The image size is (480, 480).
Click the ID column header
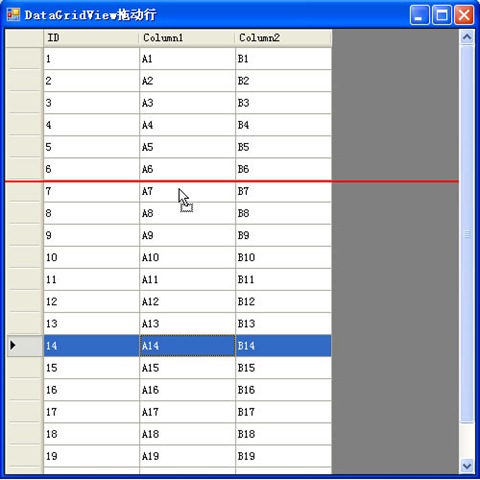[91, 38]
